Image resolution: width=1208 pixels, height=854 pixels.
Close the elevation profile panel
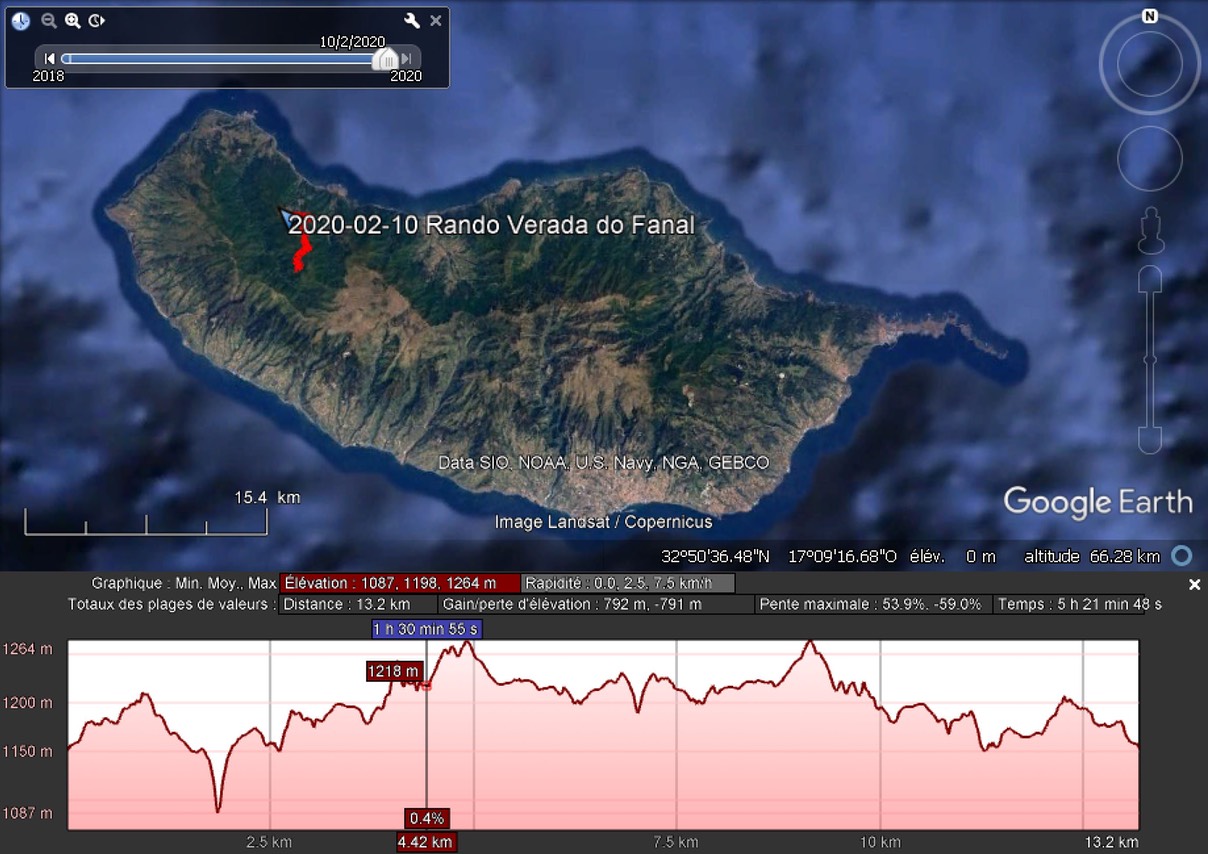click(x=1194, y=585)
